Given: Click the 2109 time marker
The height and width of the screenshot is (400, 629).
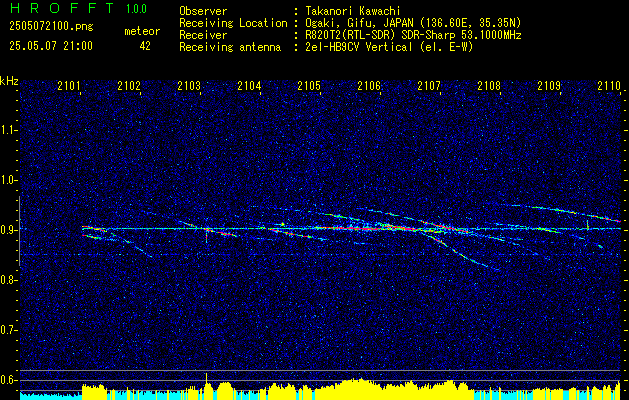Looking at the screenshot, I should coord(549,85).
